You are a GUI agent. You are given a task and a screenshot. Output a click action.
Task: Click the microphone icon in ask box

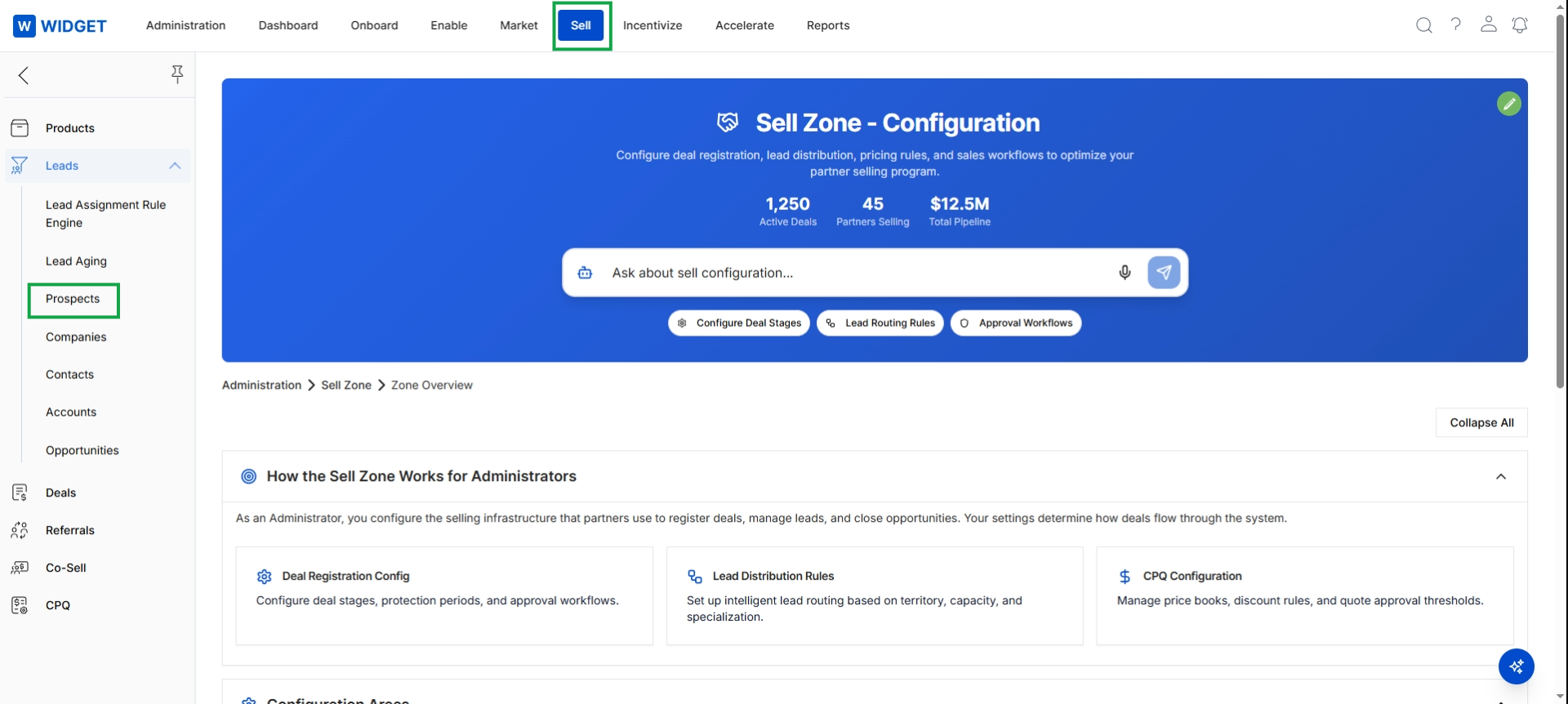coord(1125,273)
